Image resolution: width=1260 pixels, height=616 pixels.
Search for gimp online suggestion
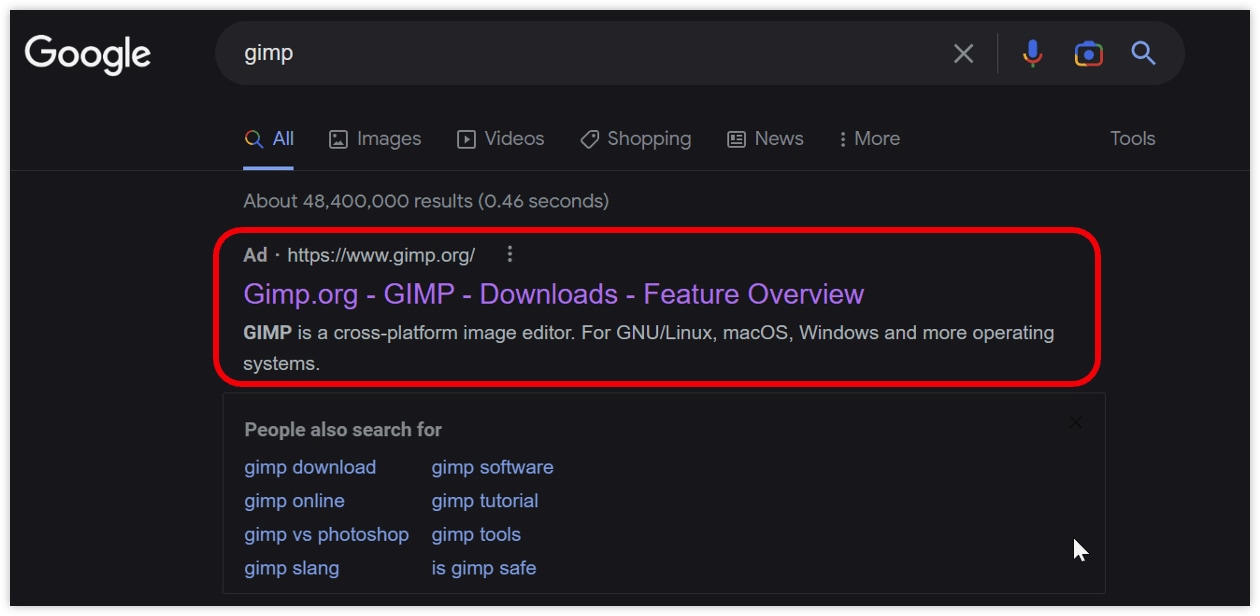[x=294, y=501]
